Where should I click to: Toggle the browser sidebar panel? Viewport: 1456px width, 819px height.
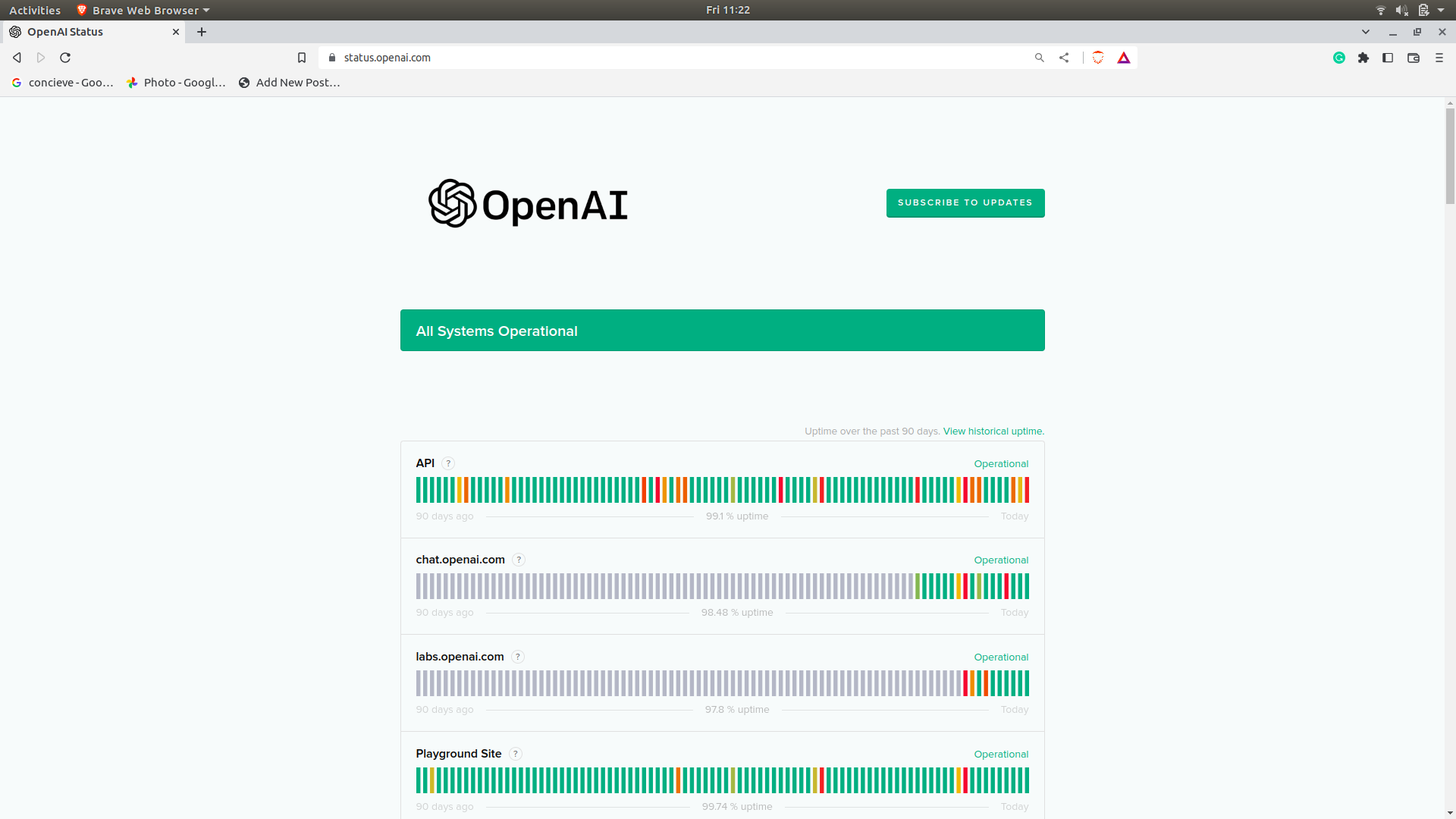click(x=1388, y=58)
